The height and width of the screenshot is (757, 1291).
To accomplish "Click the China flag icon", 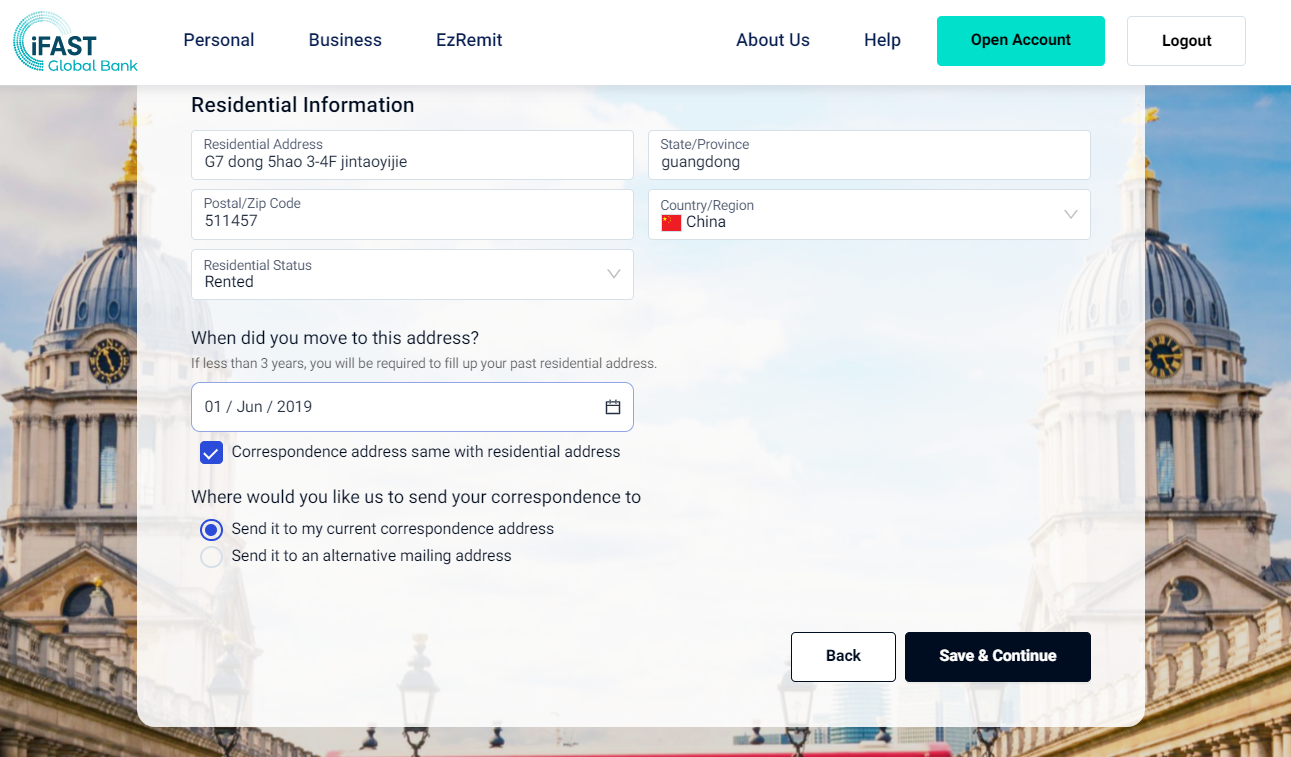I will (x=671, y=222).
